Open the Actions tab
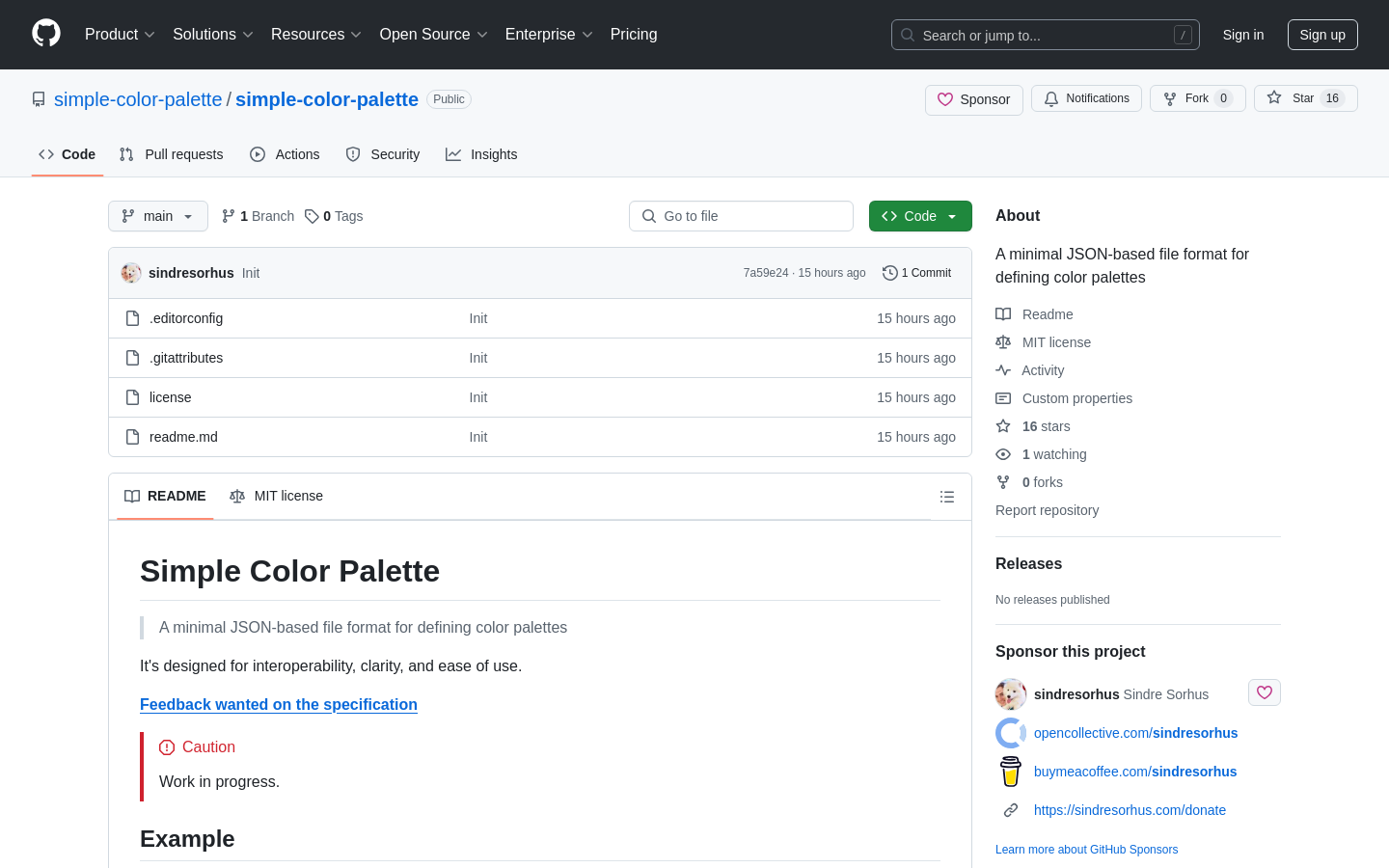Screen dimensions: 1389x868 285,154
